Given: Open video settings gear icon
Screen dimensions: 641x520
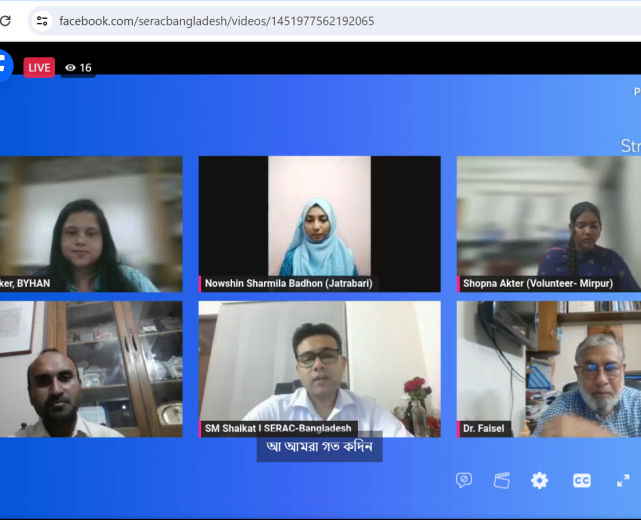Looking at the screenshot, I should [540, 480].
